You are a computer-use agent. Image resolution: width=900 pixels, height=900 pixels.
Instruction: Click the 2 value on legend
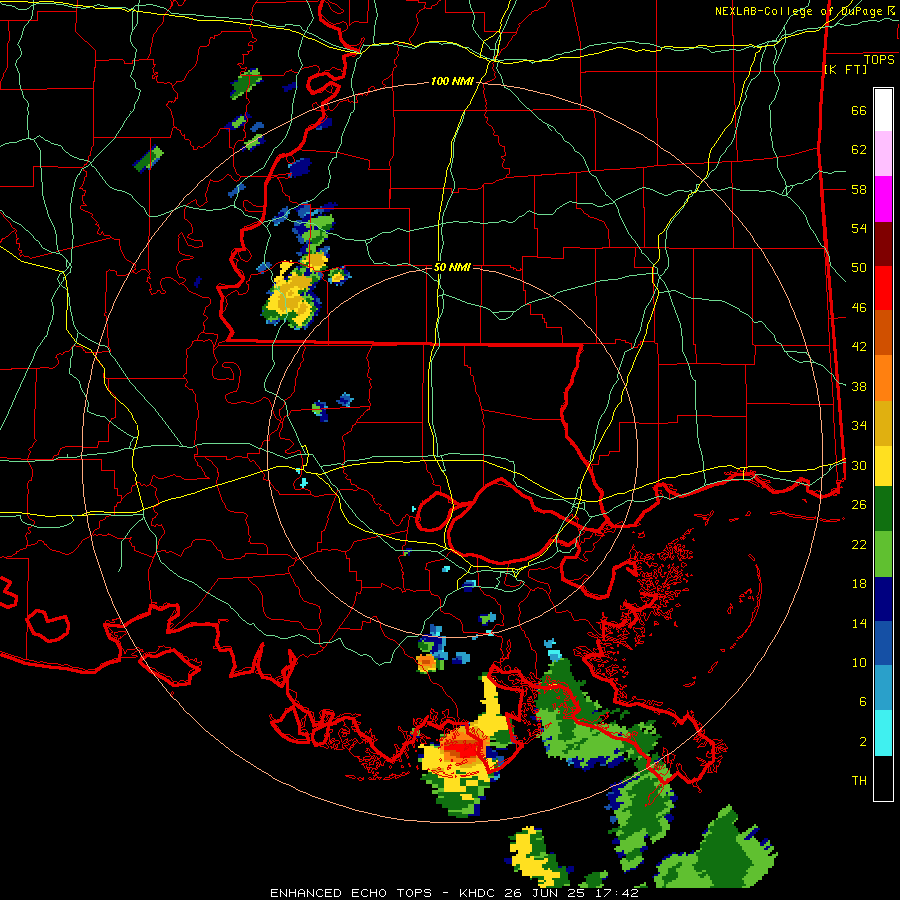point(862,742)
